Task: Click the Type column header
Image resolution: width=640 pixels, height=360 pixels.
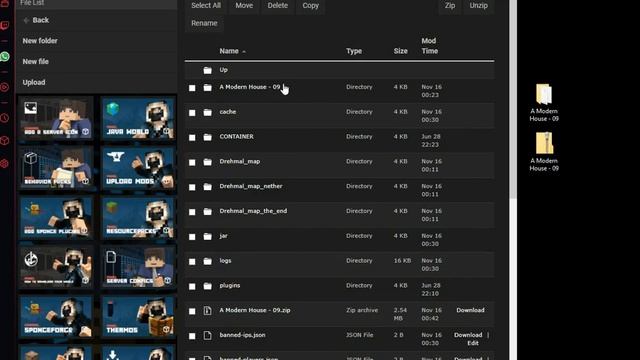Action: coord(354,51)
